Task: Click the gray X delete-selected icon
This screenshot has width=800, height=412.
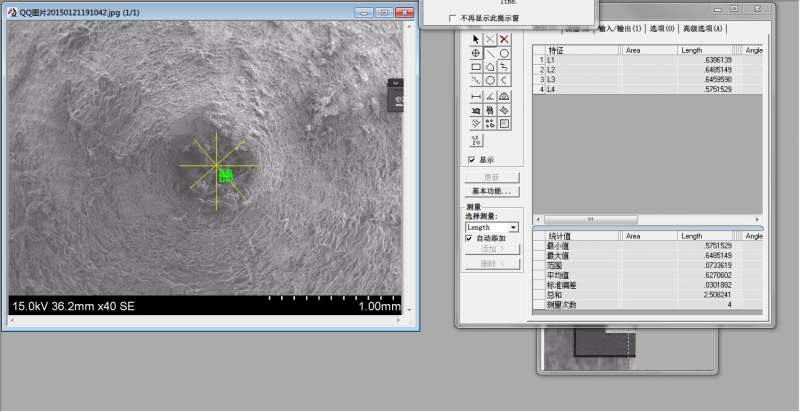Action: pos(490,39)
